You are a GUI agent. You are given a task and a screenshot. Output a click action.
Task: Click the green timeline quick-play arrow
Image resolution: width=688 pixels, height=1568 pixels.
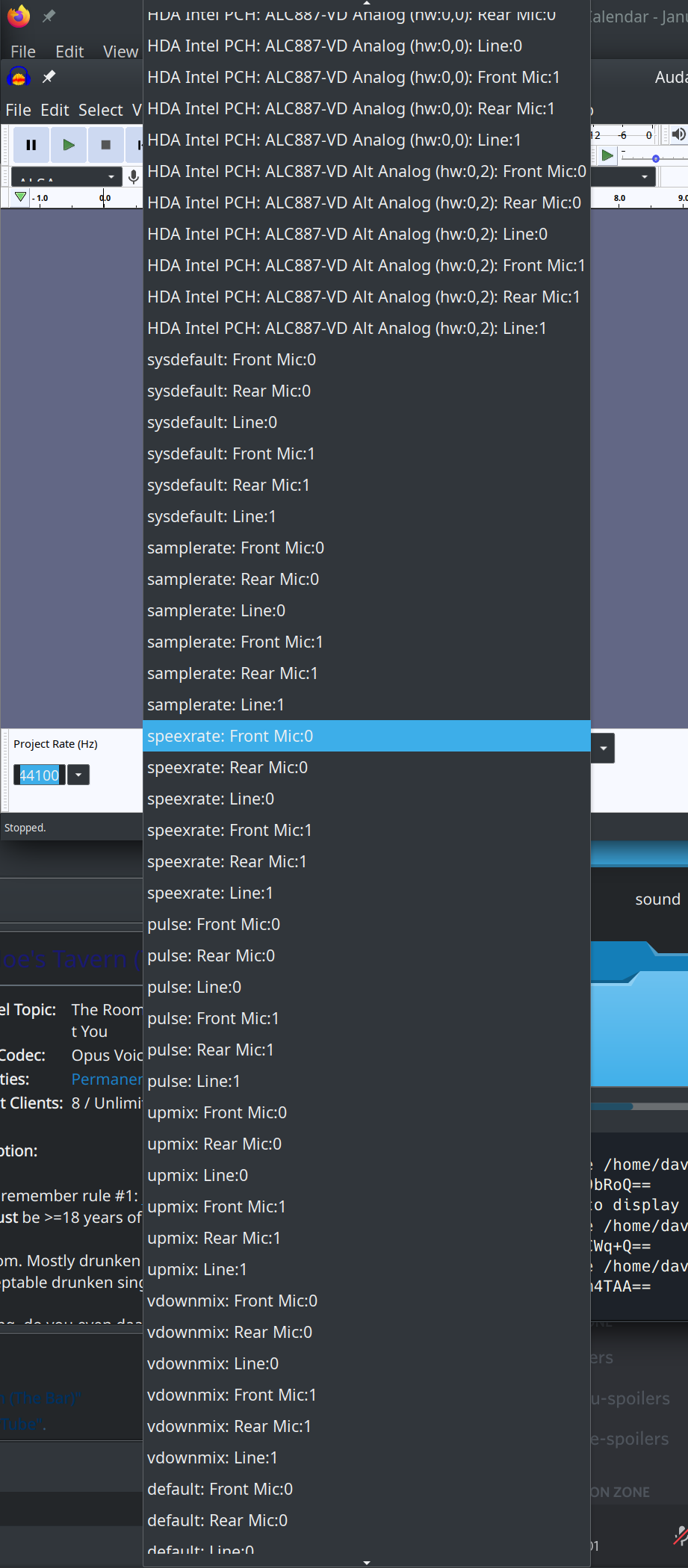[21, 197]
